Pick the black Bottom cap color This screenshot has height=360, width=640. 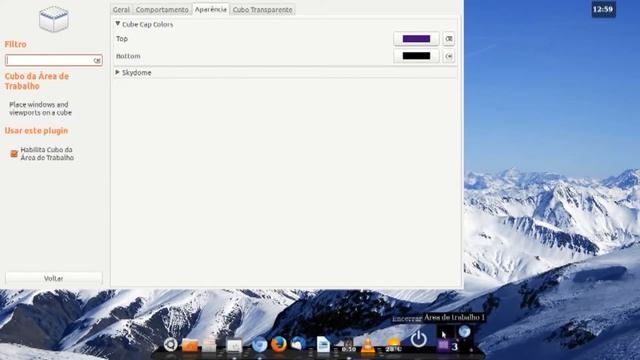pos(416,56)
